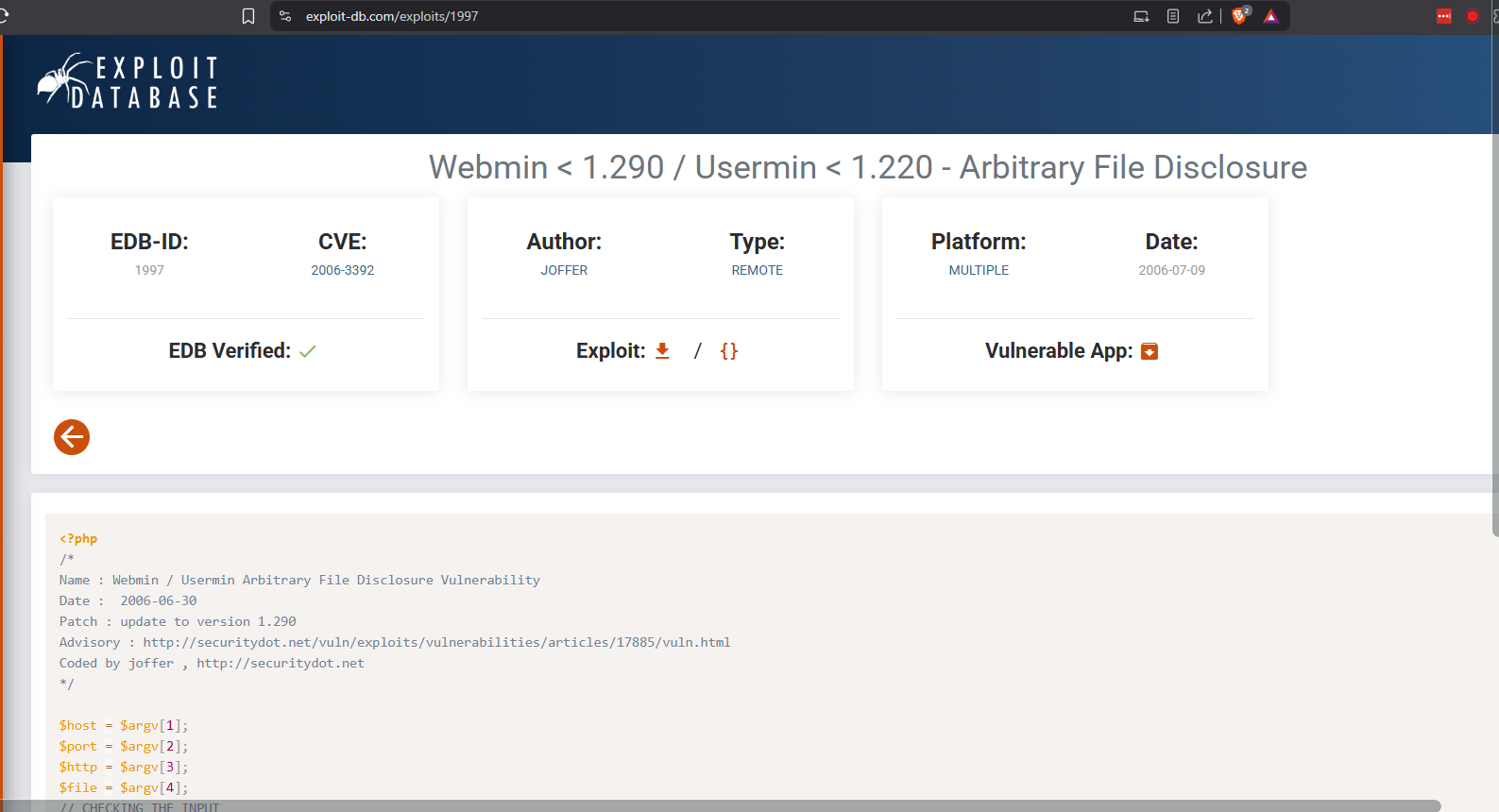The width and height of the screenshot is (1499, 812).
Task: Bookmark this page in the address bar
Action: point(248,16)
